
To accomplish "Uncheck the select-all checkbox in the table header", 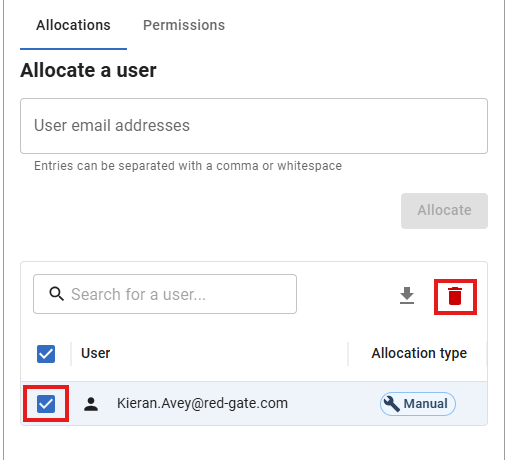I will (46, 354).
